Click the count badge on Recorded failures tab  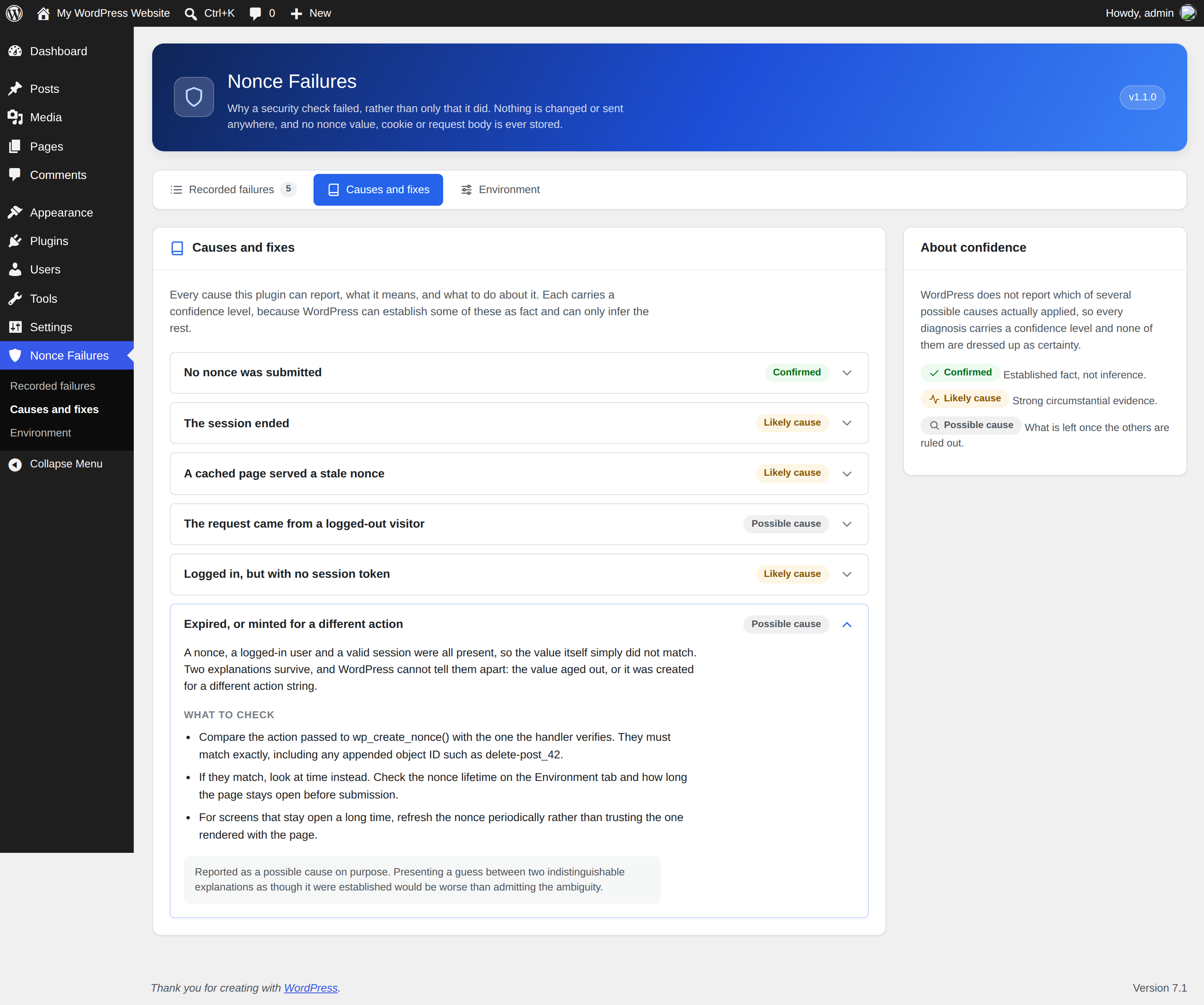288,189
